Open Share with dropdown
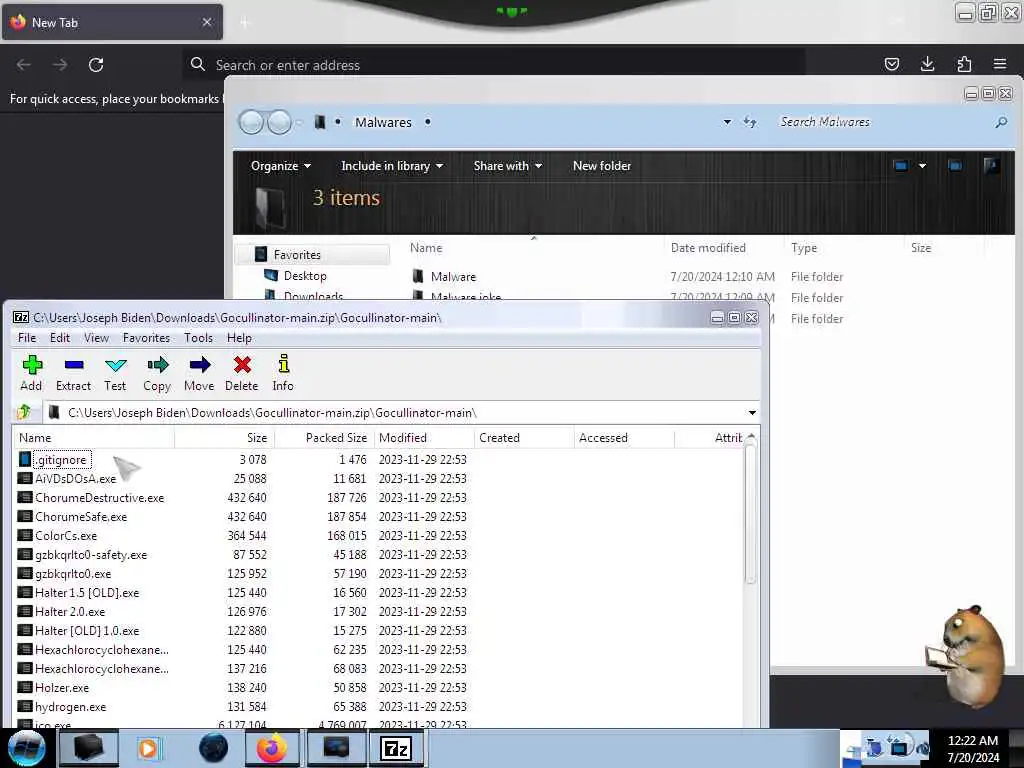The height and width of the screenshot is (768, 1024). point(507,166)
